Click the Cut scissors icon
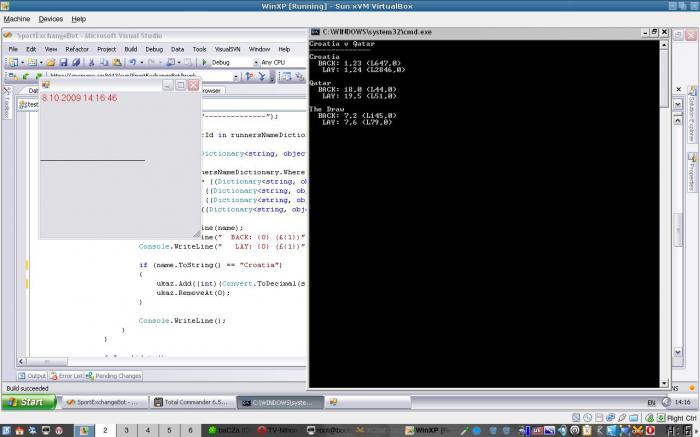The image size is (700, 437). tap(92, 62)
